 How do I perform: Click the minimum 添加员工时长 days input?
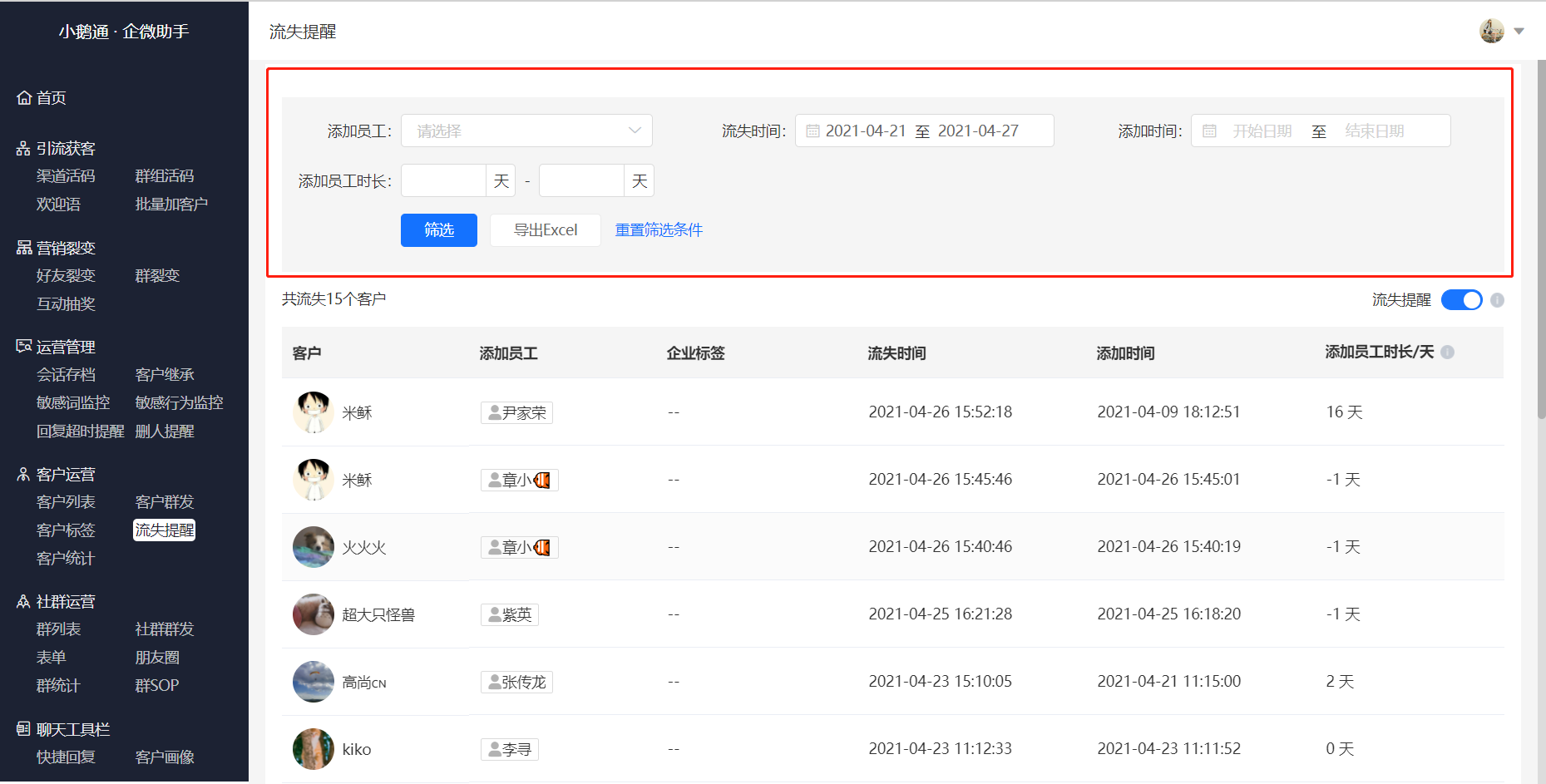click(x=443, y=180)
